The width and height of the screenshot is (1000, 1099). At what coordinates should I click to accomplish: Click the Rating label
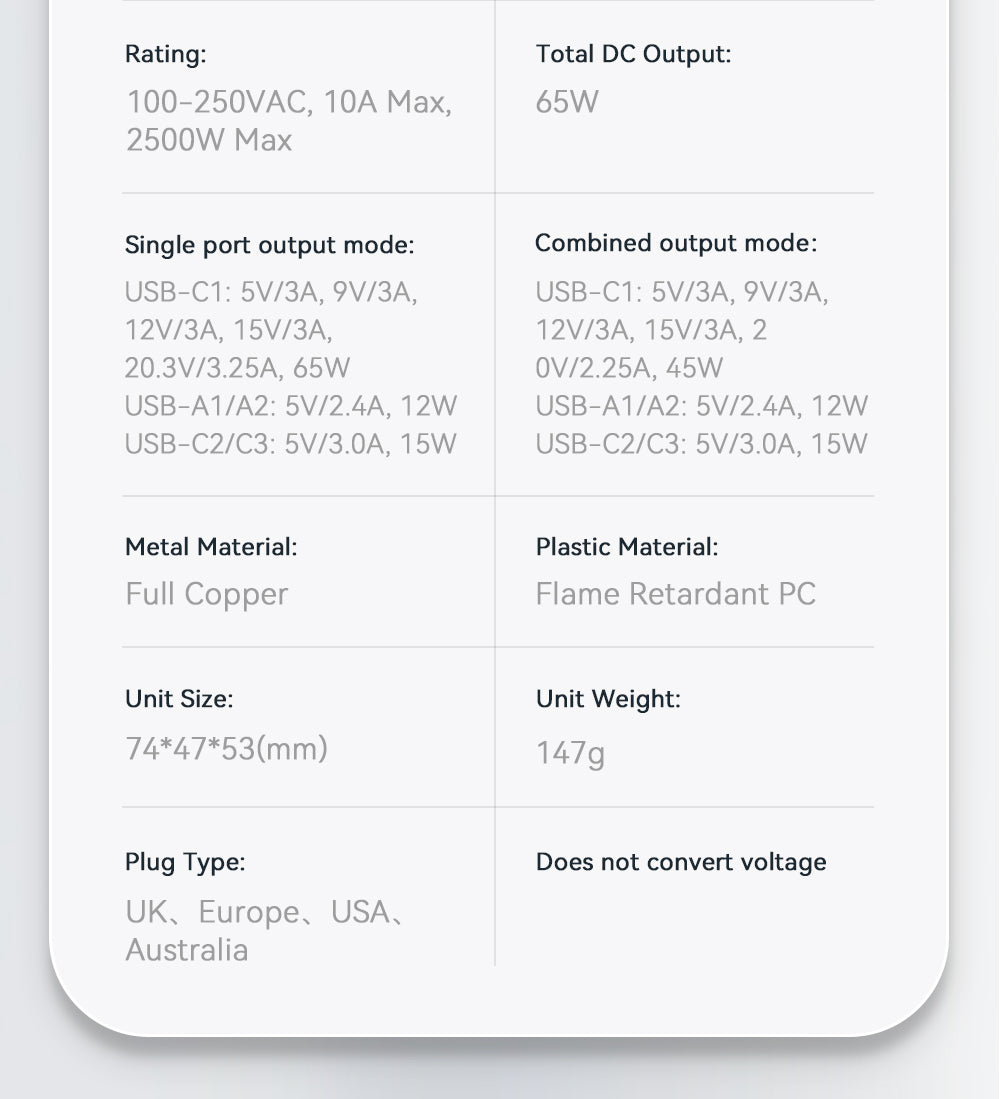165,54
